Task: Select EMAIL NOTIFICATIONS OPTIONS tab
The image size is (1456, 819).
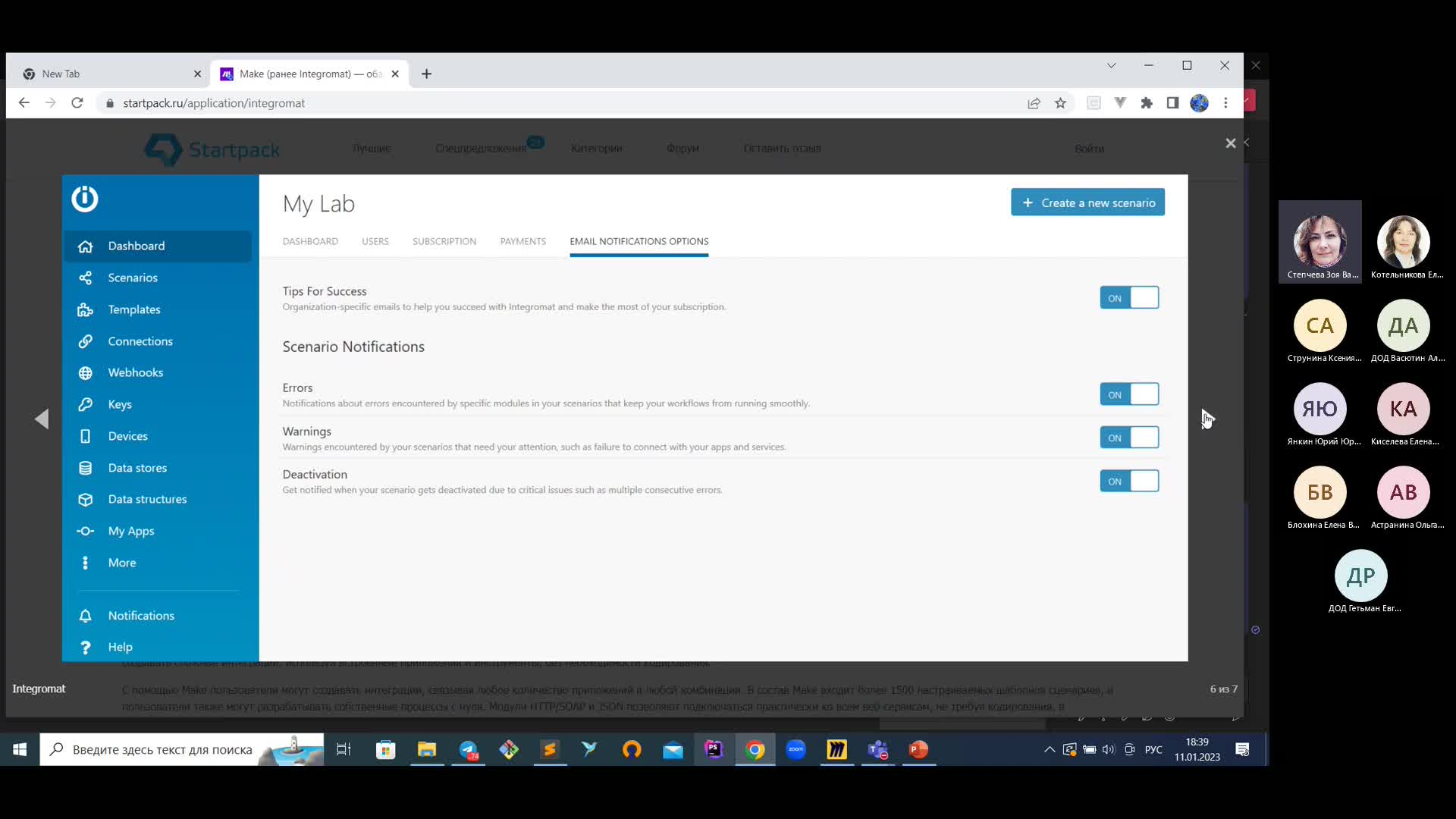Action: (x=639, y=242)
